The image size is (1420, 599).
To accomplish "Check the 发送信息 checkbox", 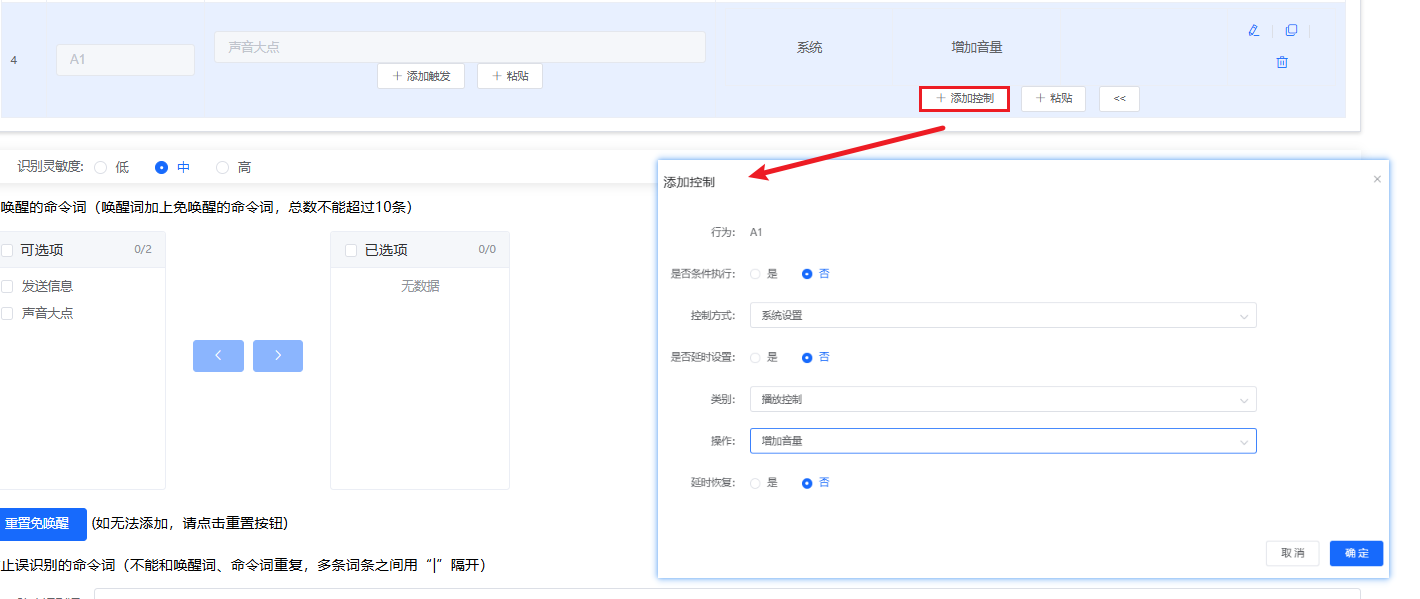I will (x=7, y=285).
